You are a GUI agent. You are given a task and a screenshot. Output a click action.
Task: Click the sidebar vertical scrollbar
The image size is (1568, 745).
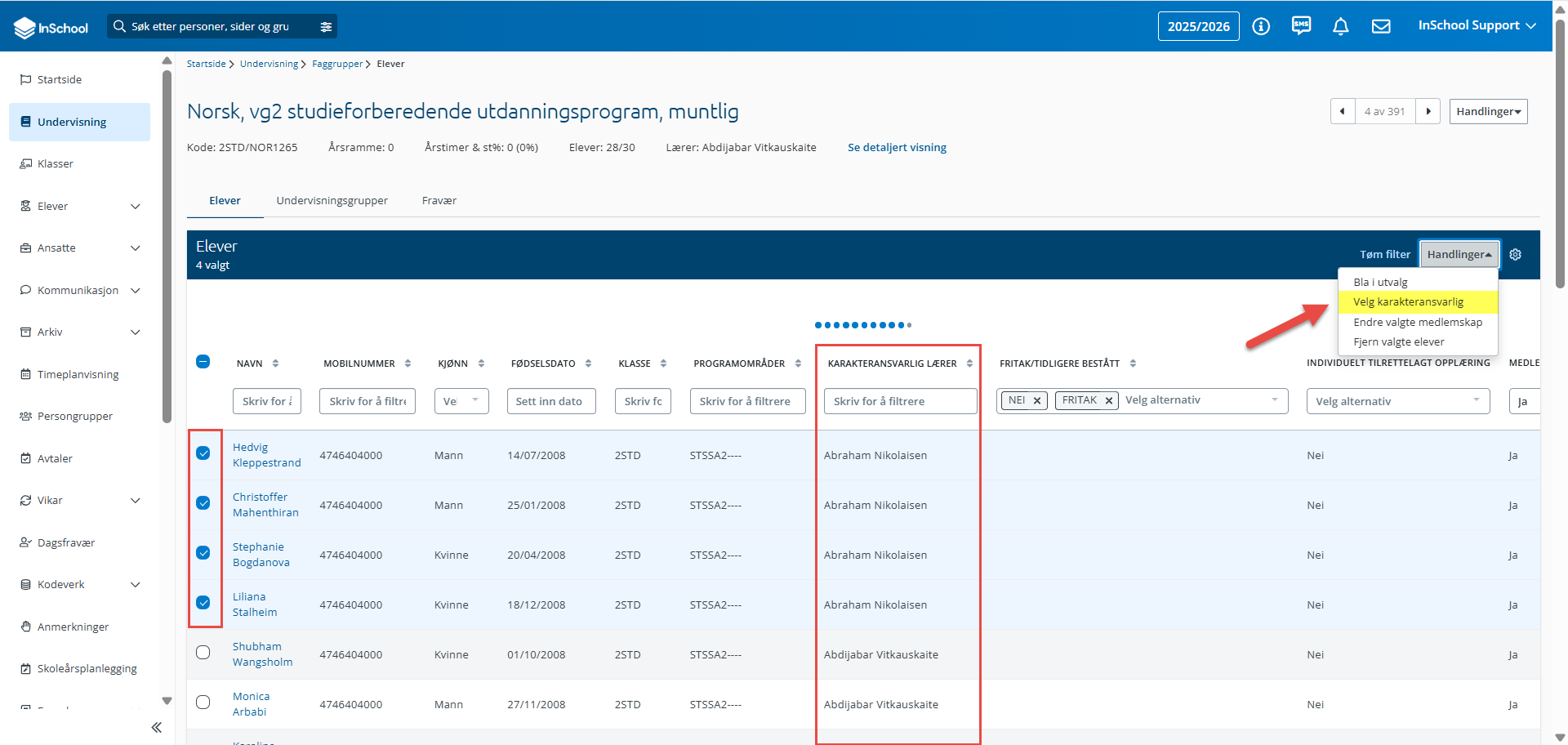pyautogui.click(x=167, y=245)
